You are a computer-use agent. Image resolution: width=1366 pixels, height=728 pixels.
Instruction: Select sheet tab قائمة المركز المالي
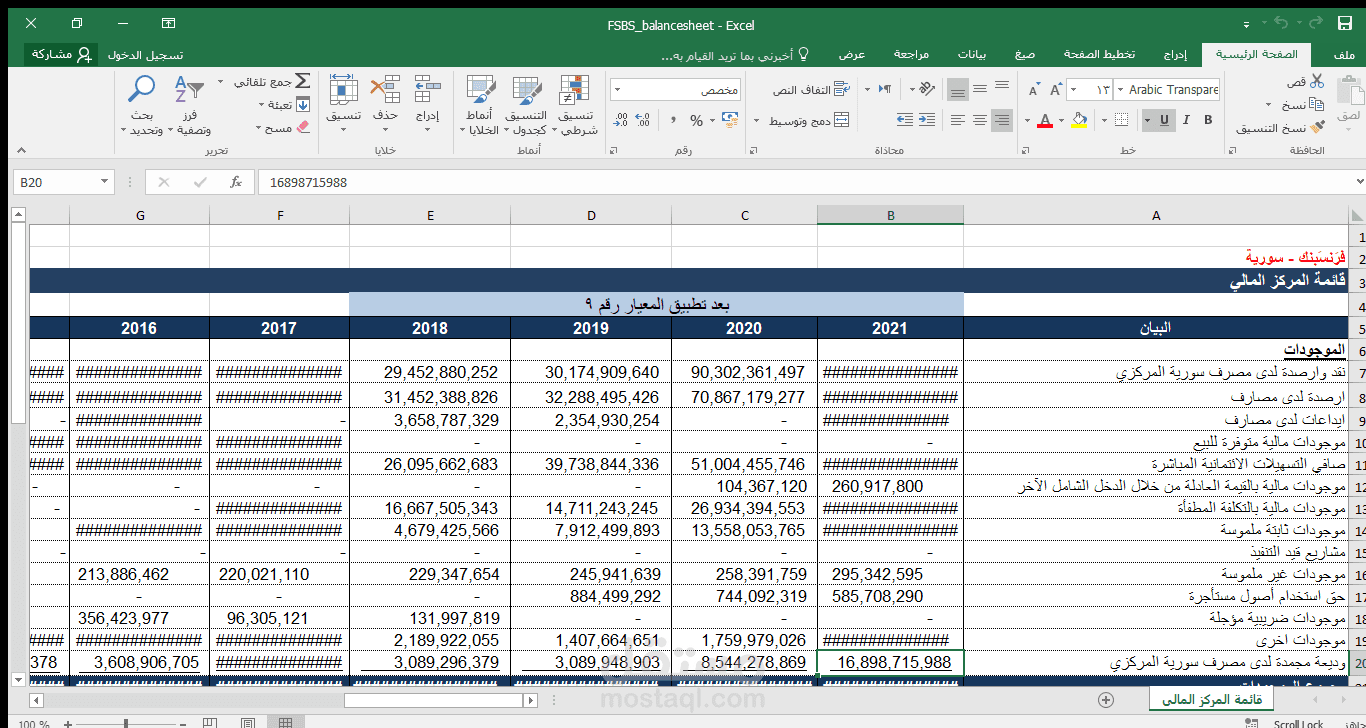point(1210,699)
